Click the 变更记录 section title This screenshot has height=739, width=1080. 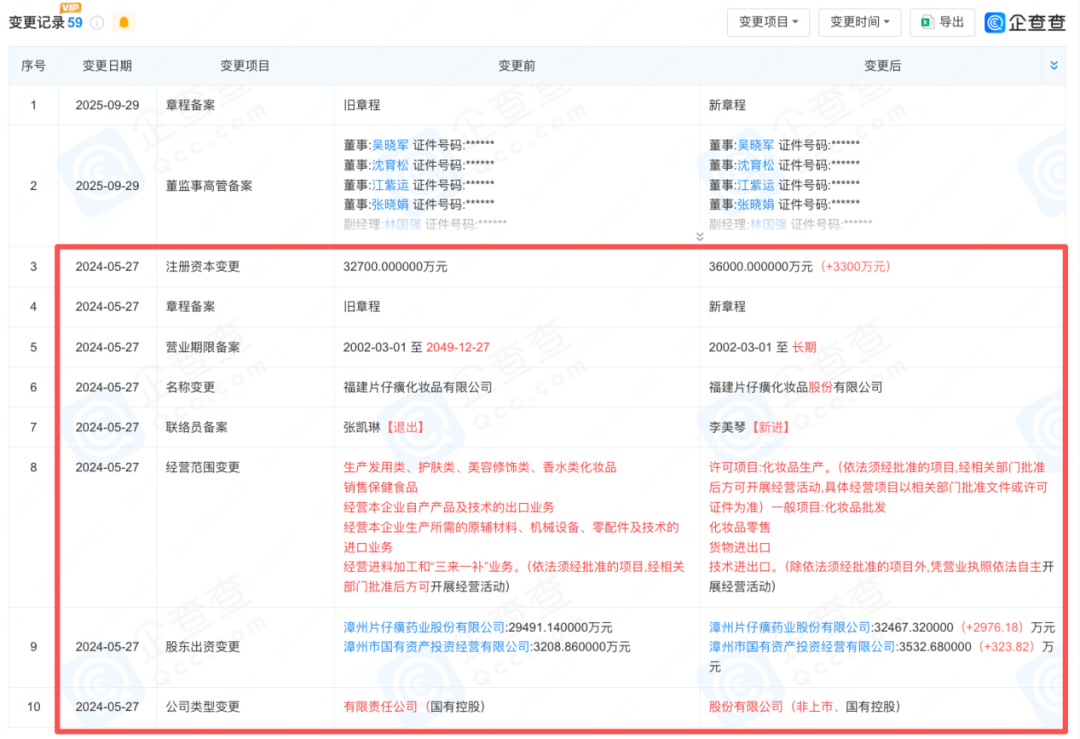pos(36,23)
